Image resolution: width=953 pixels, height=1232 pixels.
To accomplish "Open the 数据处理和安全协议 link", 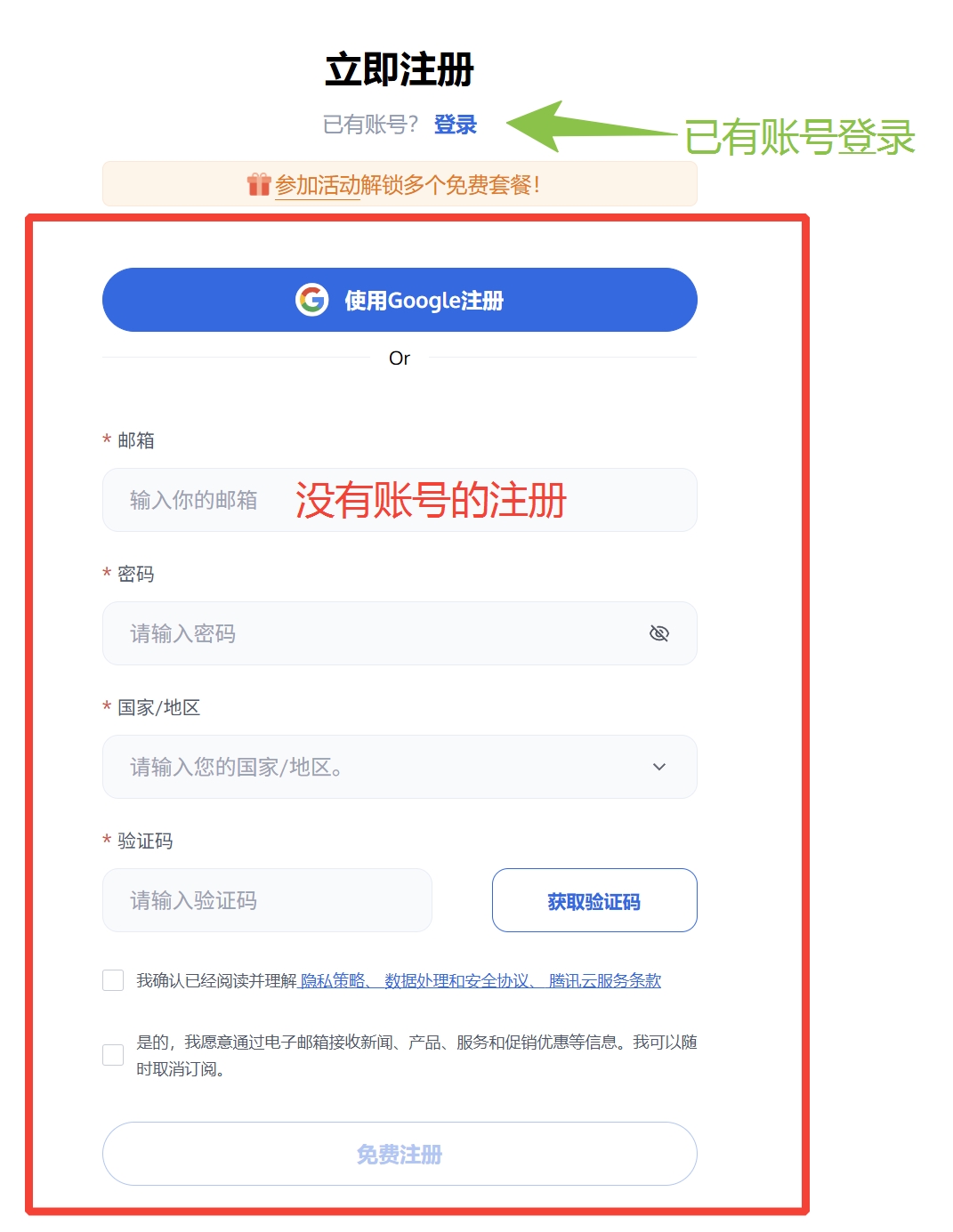I will pyautogui.click(x=457, y=980).
